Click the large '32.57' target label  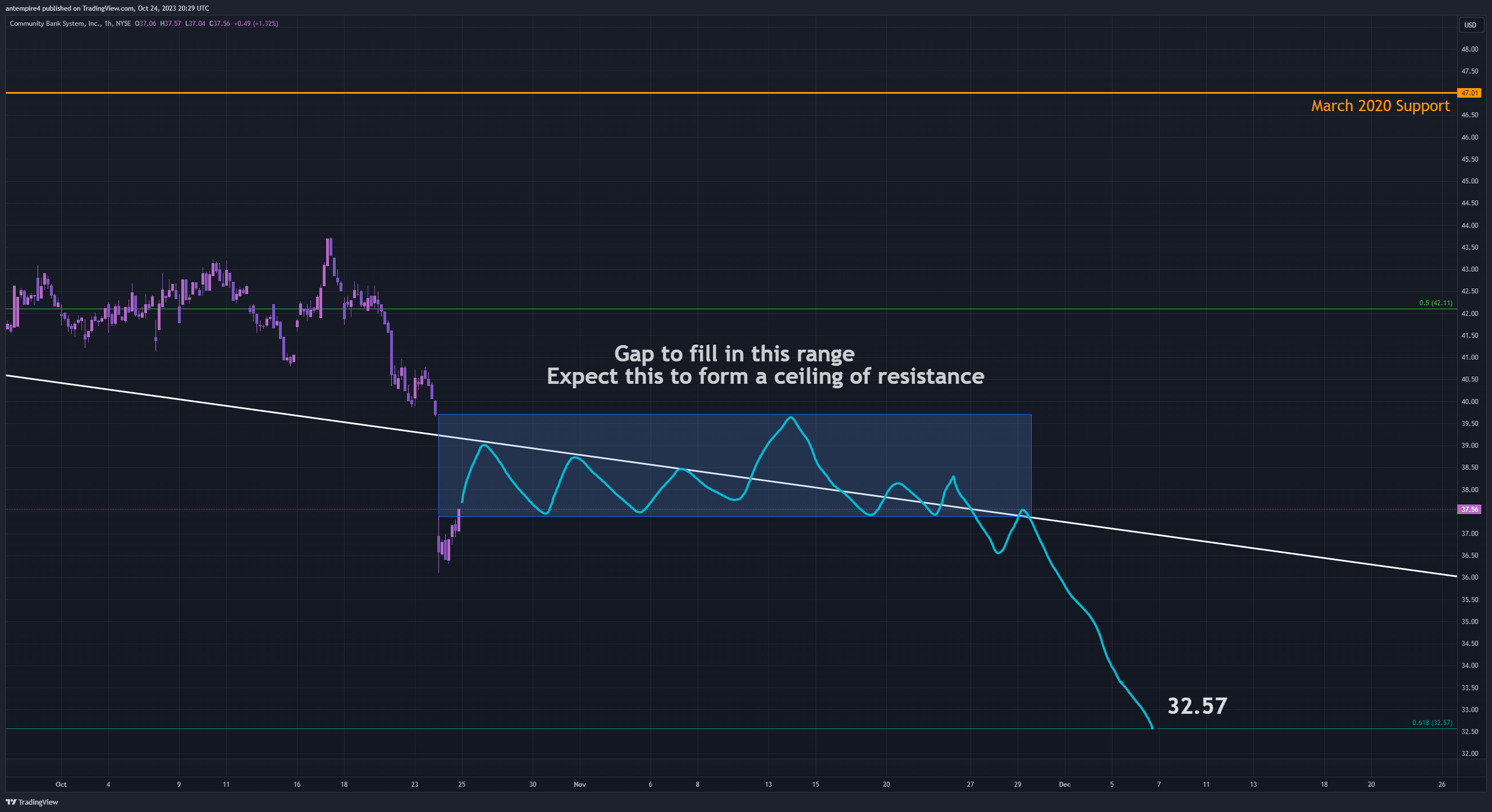click(x=1197, y=706)
